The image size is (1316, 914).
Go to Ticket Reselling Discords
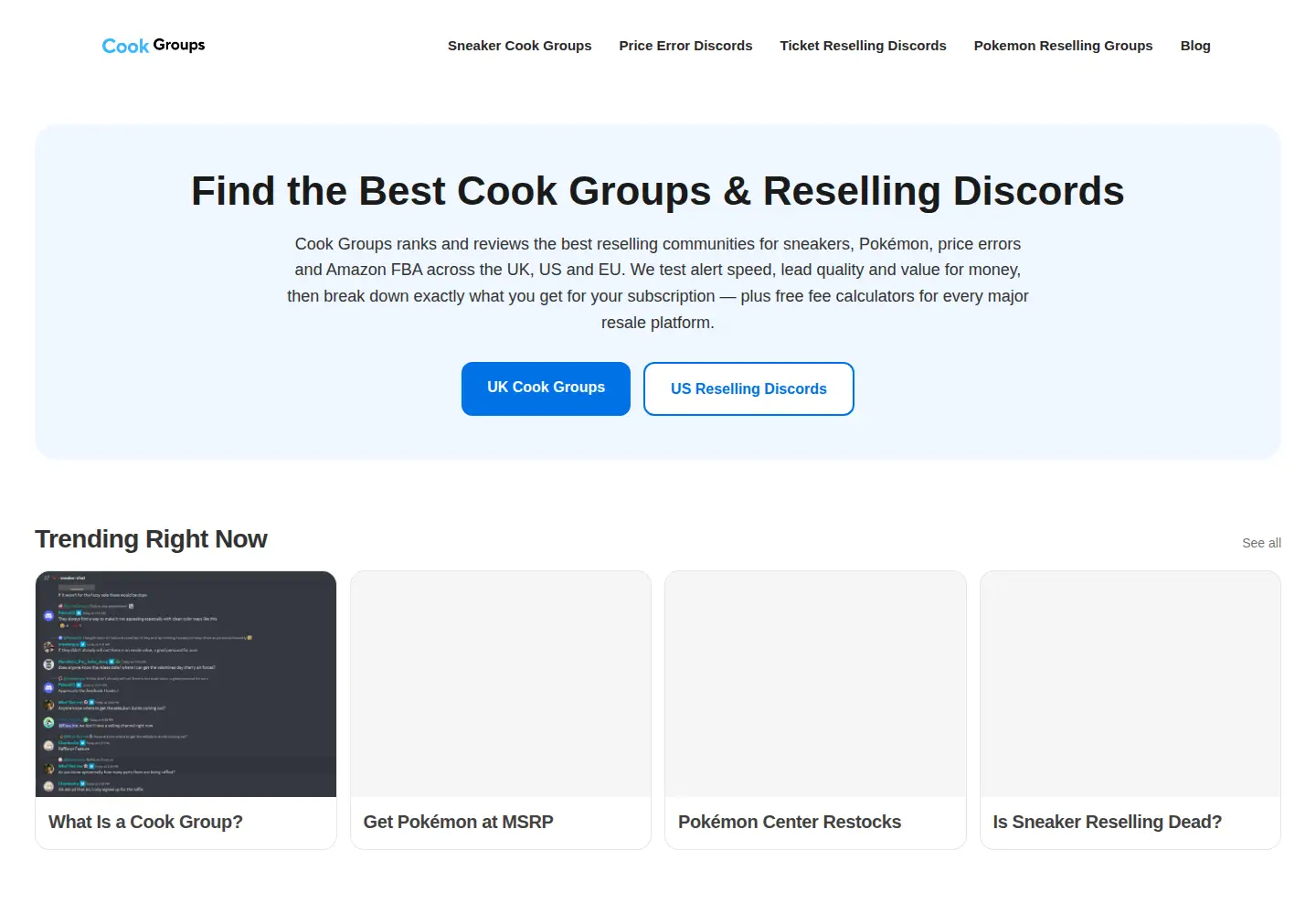pos(863,46)
